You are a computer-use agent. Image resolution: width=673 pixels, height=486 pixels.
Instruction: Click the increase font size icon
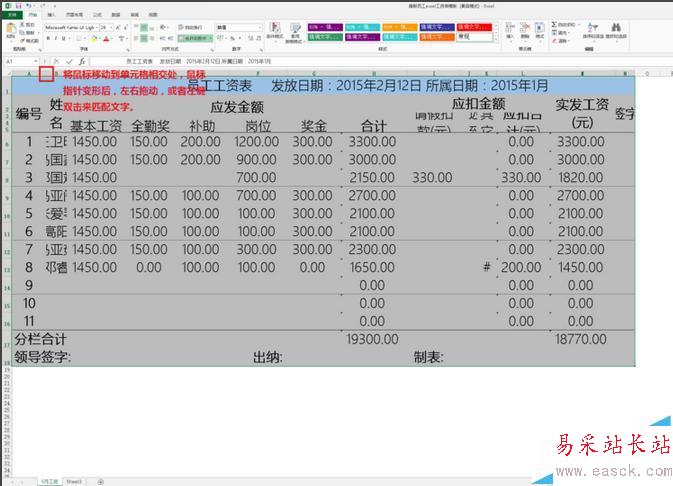(118, 27)
